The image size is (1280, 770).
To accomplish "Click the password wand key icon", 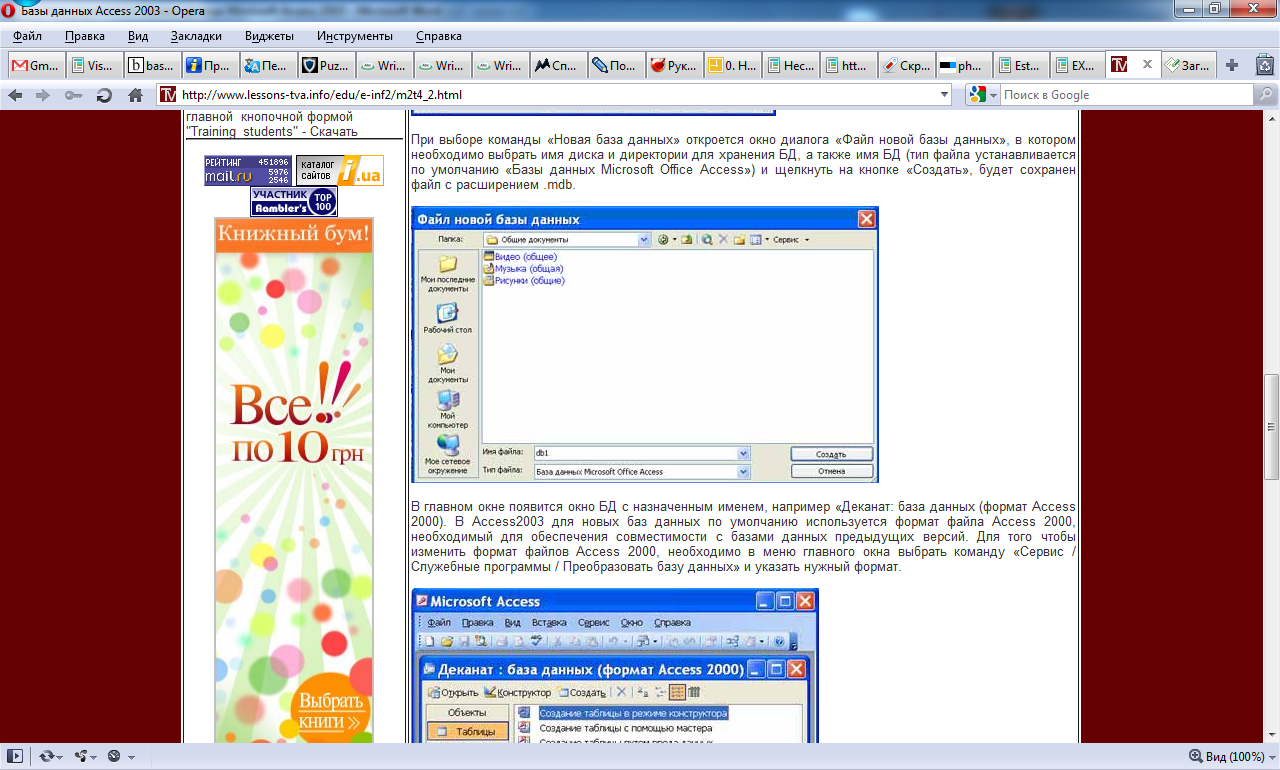I will coord(73,95).
